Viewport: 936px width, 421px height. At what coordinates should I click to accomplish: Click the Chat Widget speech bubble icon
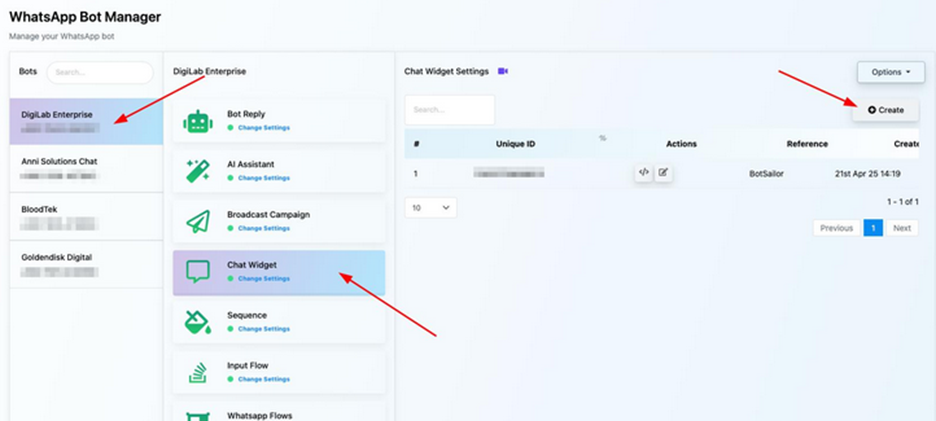pos(198,271)
